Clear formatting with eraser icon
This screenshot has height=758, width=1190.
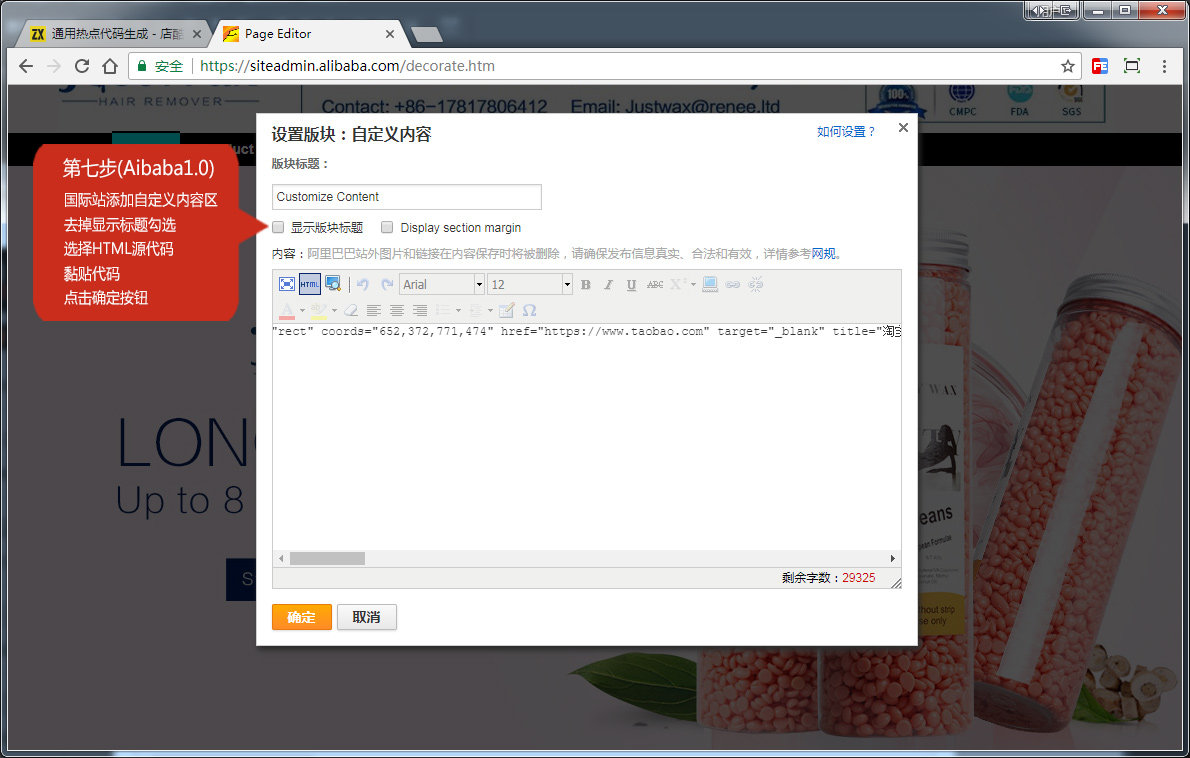click(351, 310)
